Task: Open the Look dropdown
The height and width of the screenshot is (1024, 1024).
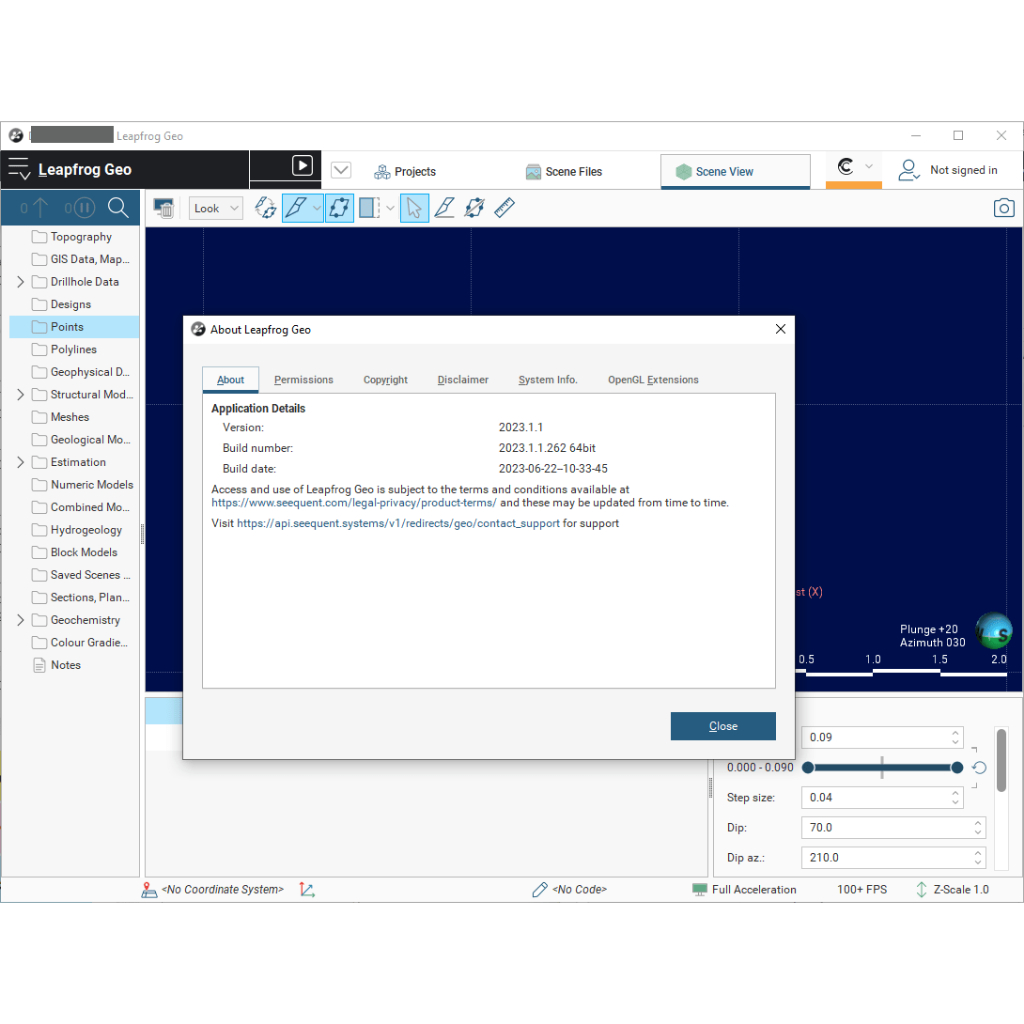Action: (216, 208)
